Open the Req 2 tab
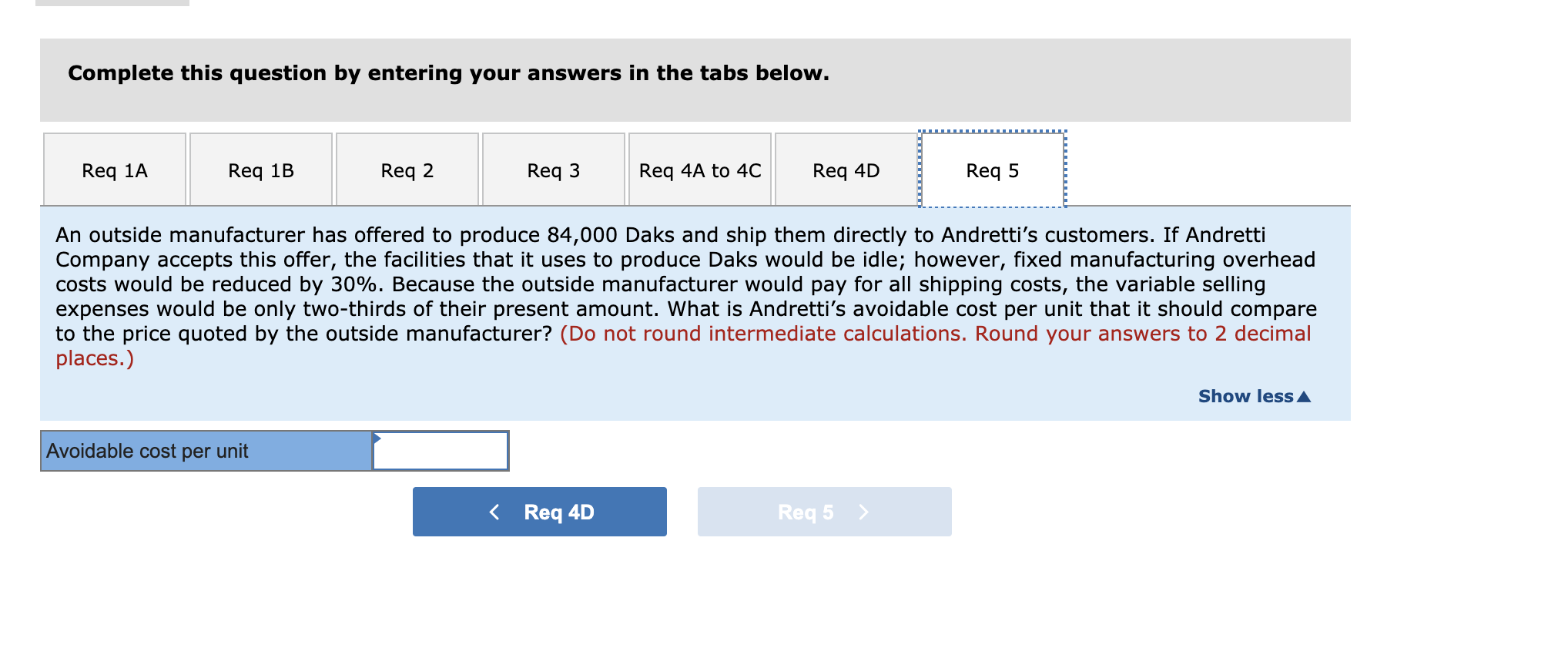This screenshot has width=1568, height=672. point(407,170)
